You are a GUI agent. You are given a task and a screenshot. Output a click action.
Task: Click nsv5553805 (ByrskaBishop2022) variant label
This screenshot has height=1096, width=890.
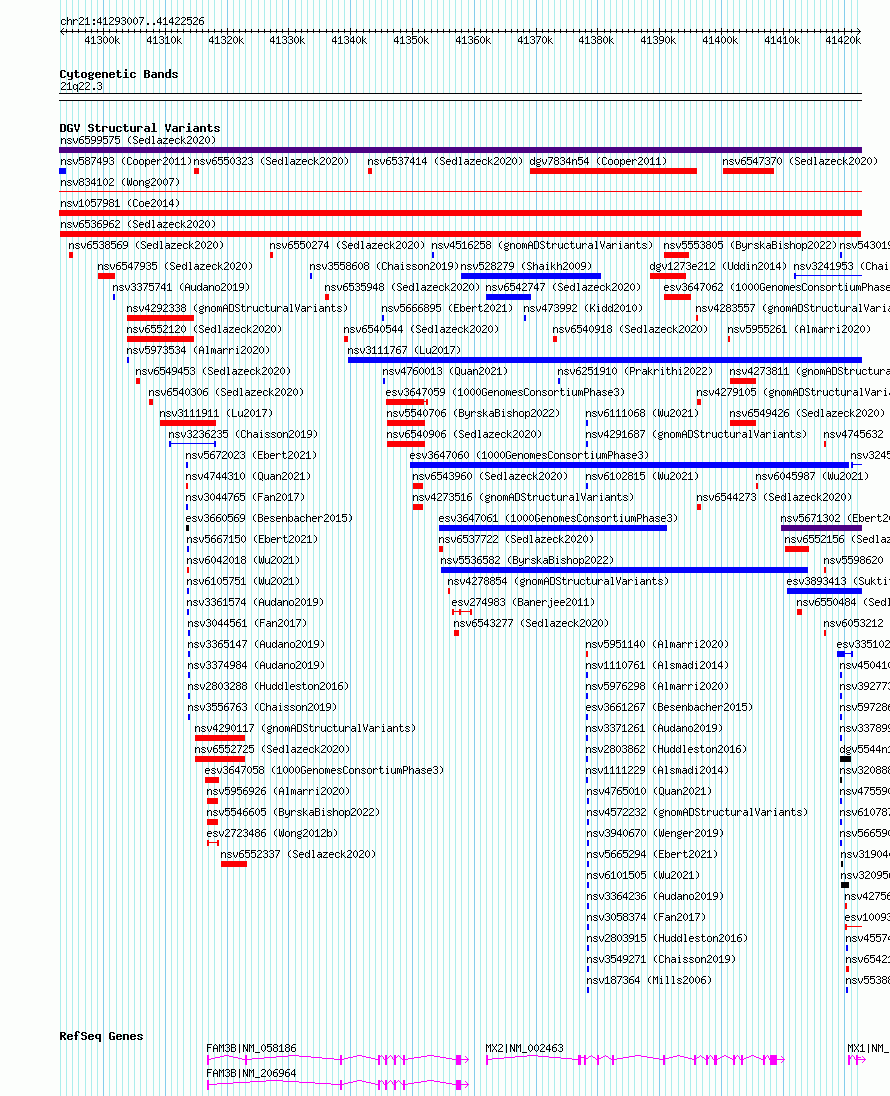coord(750,245)
